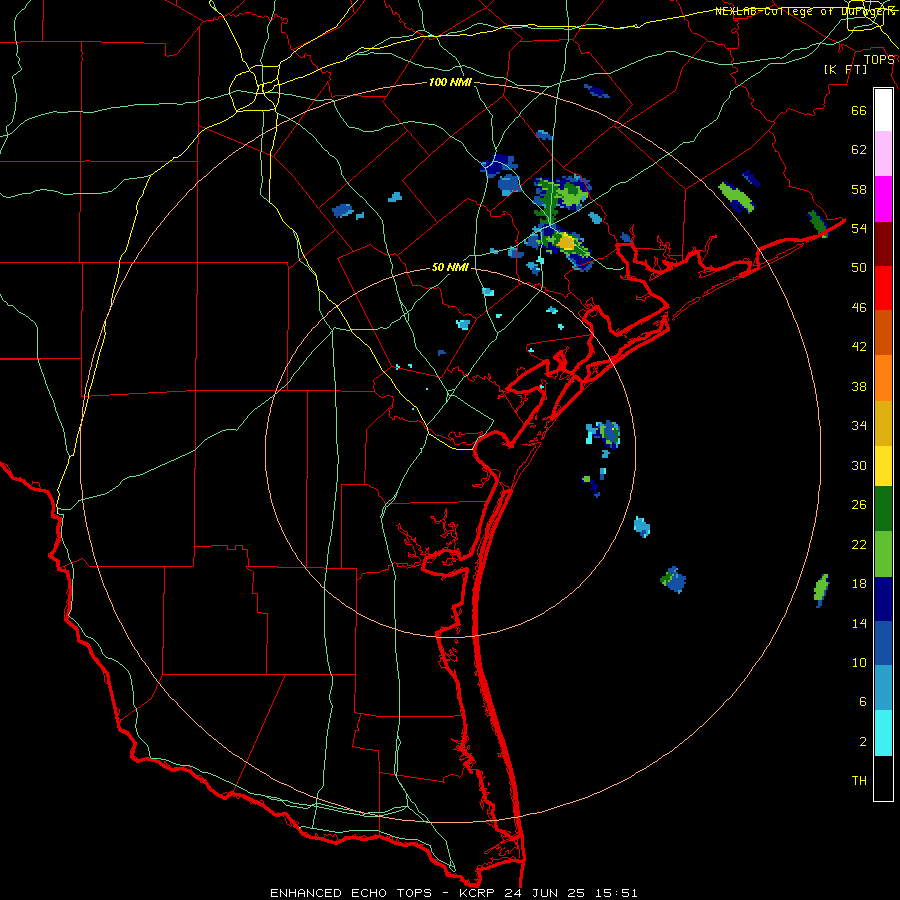The height and width of the screenshot is (900, 900).
Task: Click the legend value "14"
Action: 859,623
